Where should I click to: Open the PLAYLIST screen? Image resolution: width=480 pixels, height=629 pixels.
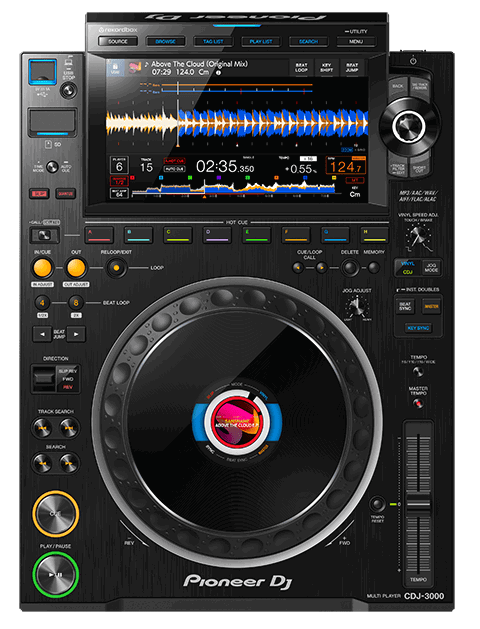(x=261, y=41)
